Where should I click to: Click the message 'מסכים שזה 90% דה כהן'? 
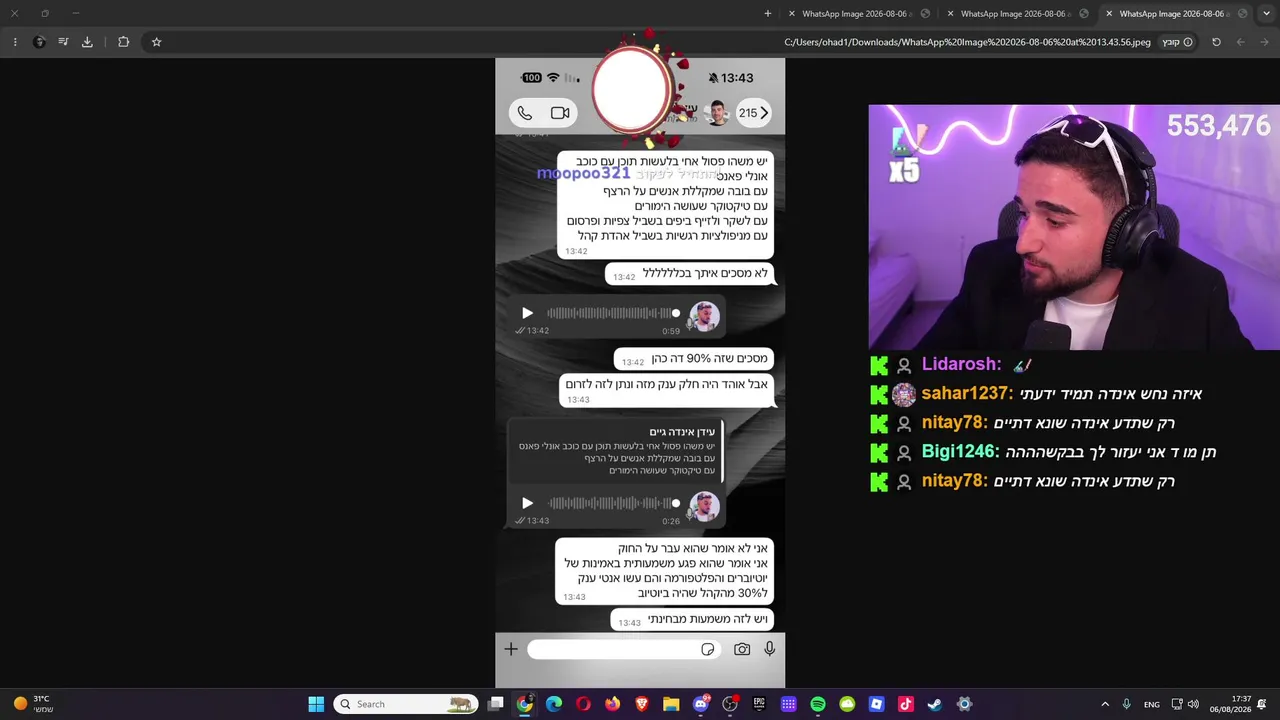tap(695, 358)
